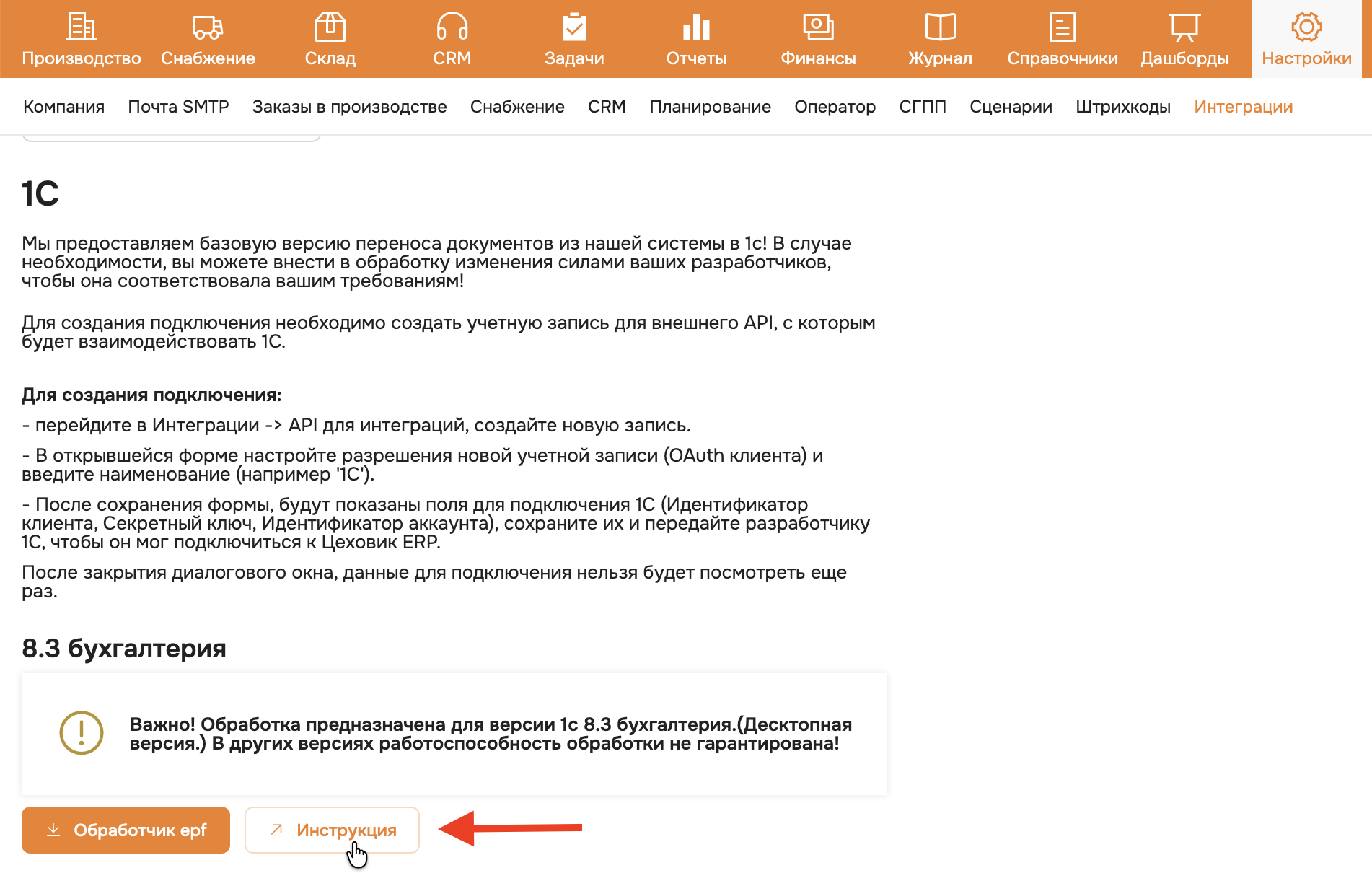Open the Инструкция link button
This screenshot has width=1372, height=873.
click(332, 830)
